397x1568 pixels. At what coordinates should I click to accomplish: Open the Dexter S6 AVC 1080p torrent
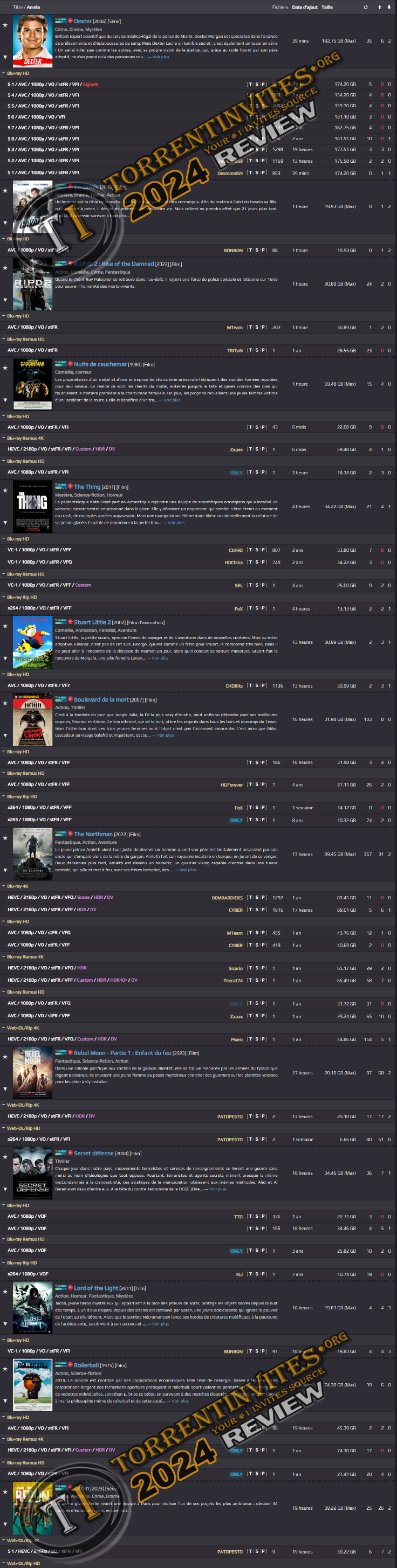36,117
